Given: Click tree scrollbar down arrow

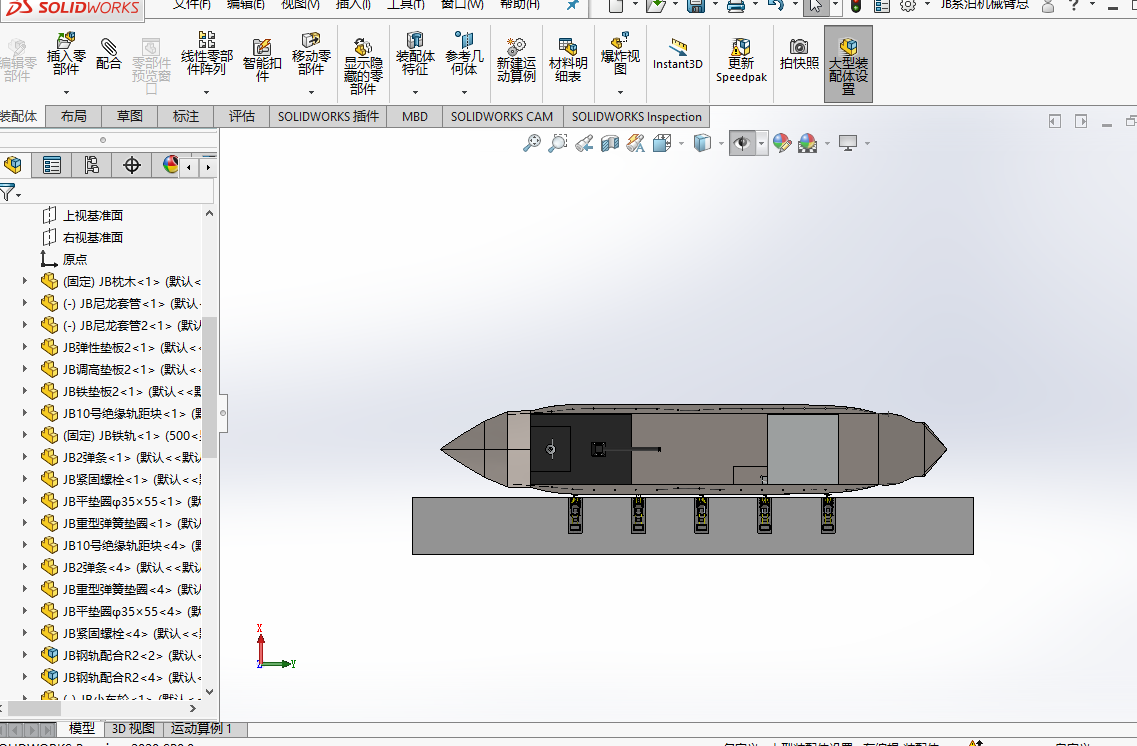Looking at the screenshot, I should click(x=210, y=692).
